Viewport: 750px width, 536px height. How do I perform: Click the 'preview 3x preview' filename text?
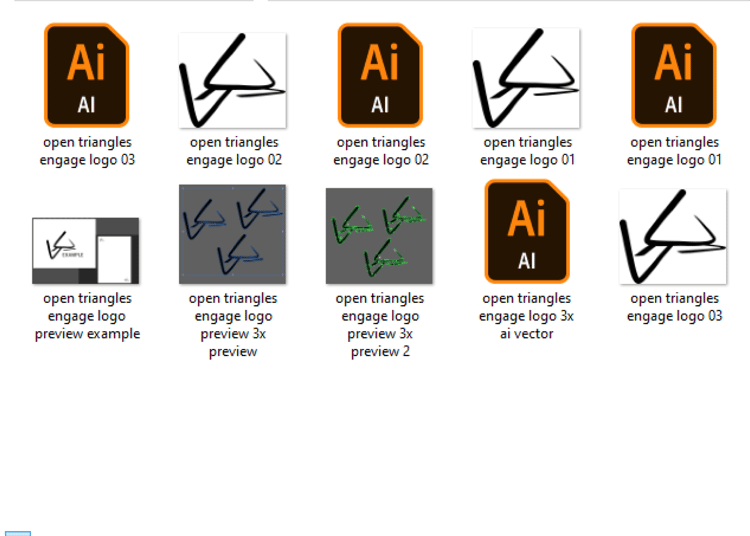(233, 325)
